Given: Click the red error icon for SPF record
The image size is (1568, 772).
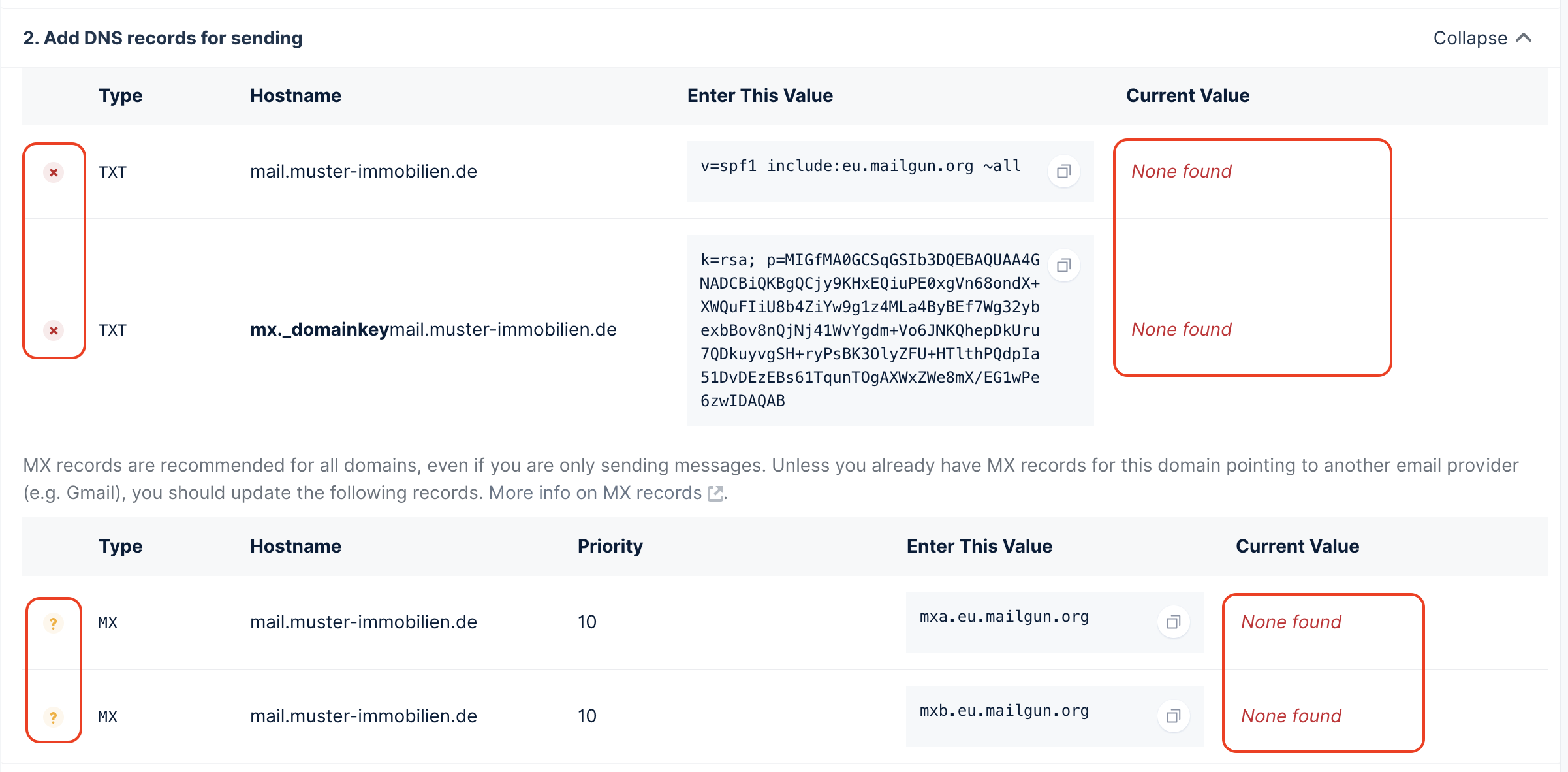Looking at the screenshot, I should (x=54, y=172).
